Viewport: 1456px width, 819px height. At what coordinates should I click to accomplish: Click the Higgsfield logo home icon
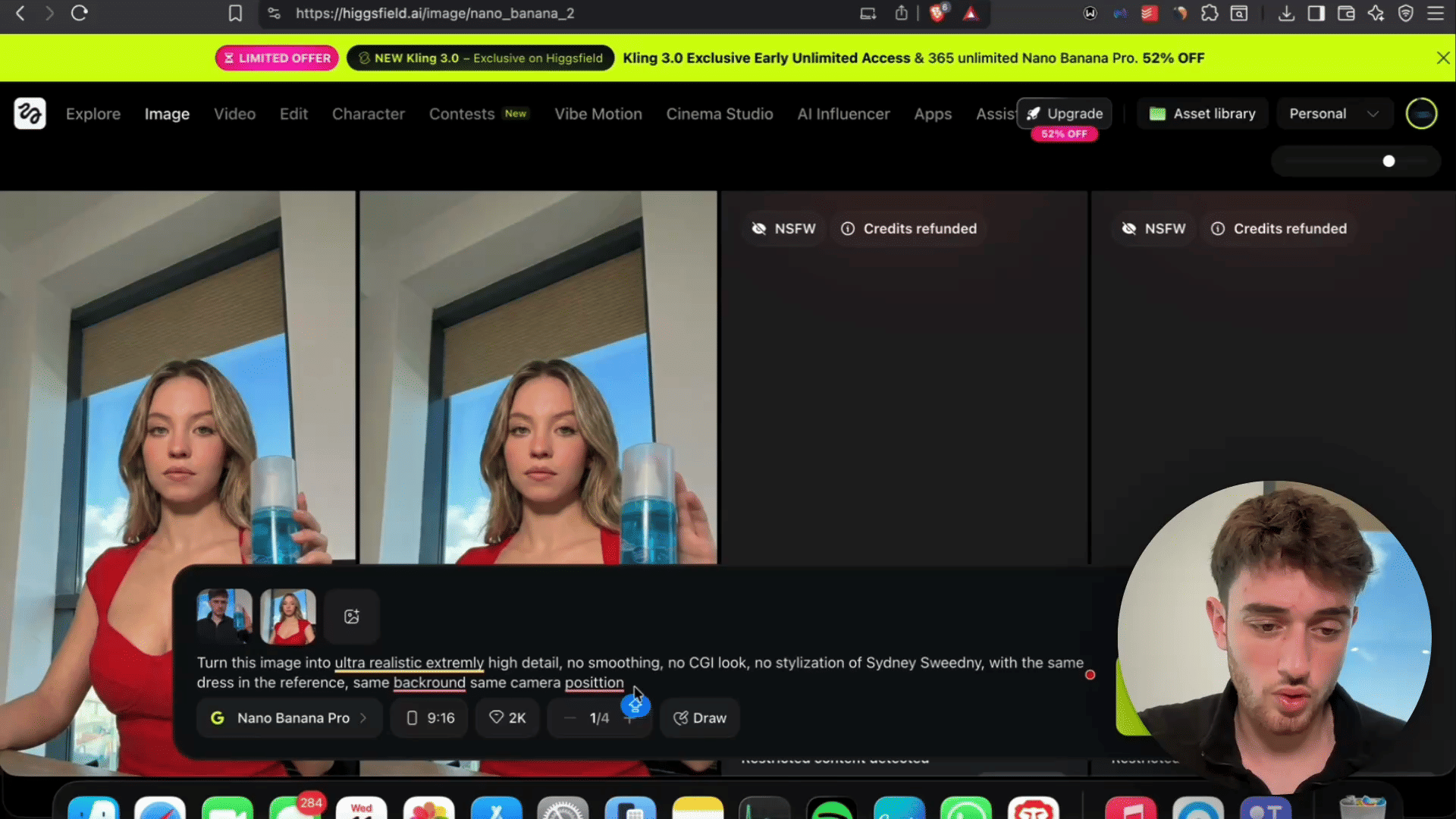(30, 114)
